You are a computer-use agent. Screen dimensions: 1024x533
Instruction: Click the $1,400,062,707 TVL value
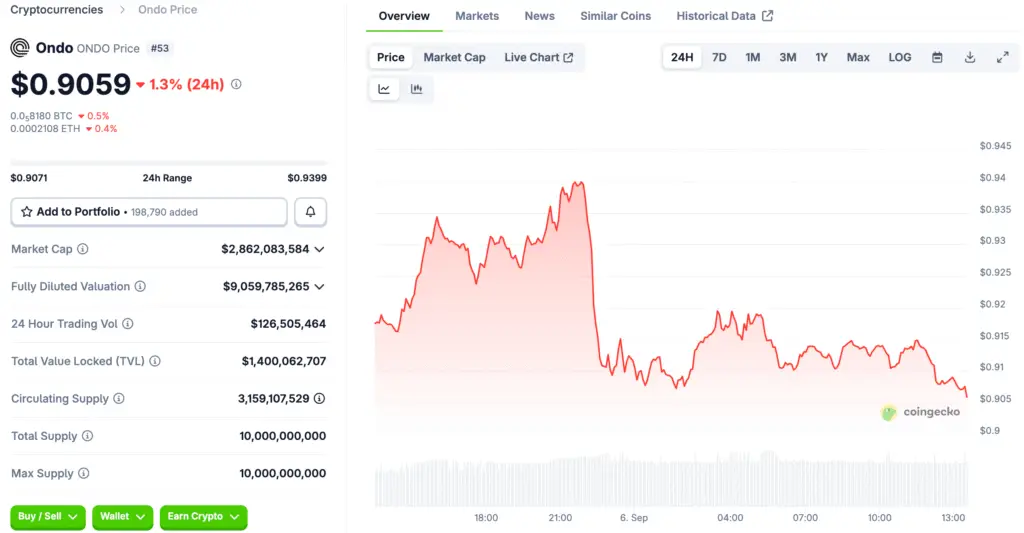coord(283,361)
